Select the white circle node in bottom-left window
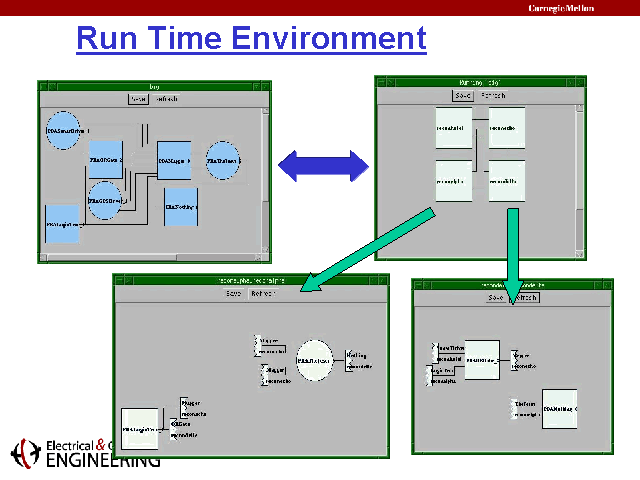Image resolution: width=640 pixels, height=480 pixels. [x=314, y=360]
